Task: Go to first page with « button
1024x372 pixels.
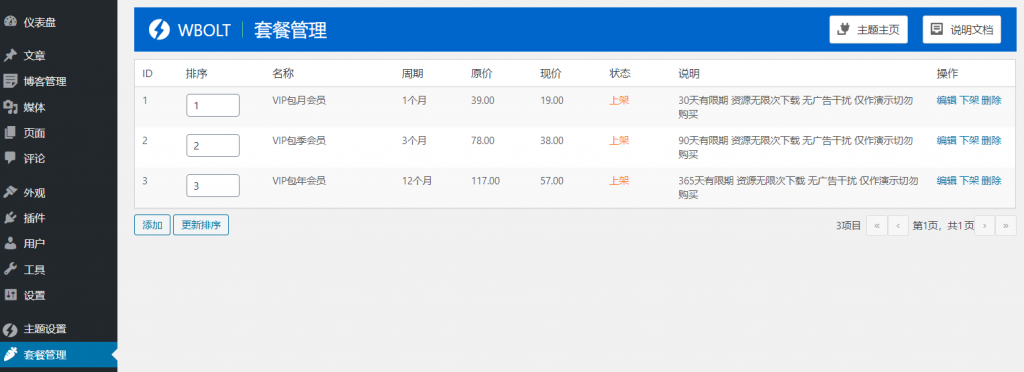Action: pos(876,226)
